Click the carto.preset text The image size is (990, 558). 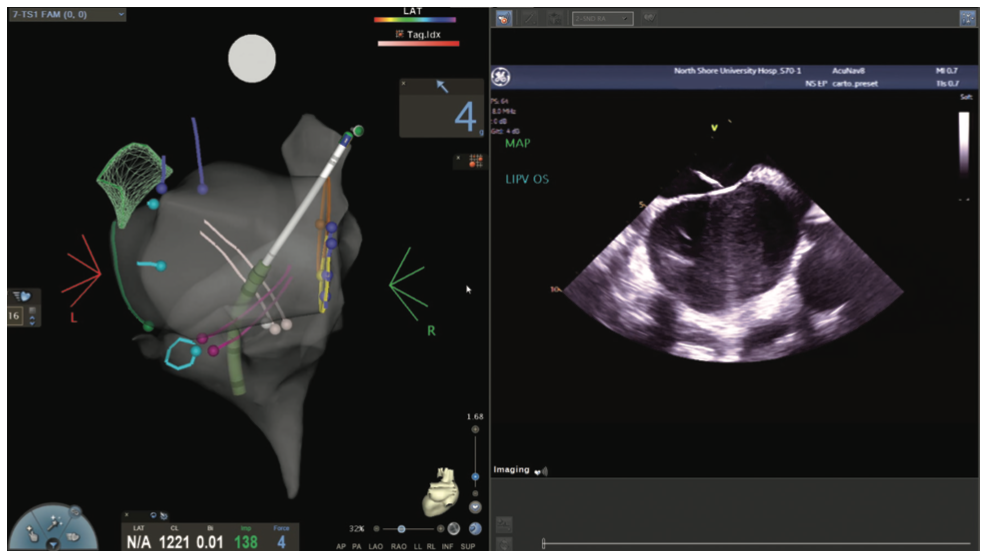[855, 83]
